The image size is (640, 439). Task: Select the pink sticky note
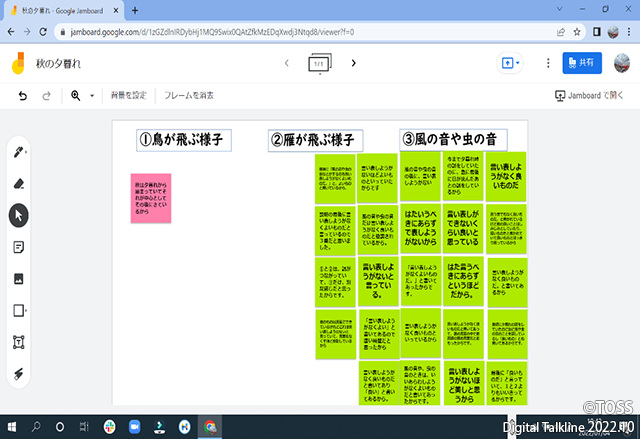[150, 198]
